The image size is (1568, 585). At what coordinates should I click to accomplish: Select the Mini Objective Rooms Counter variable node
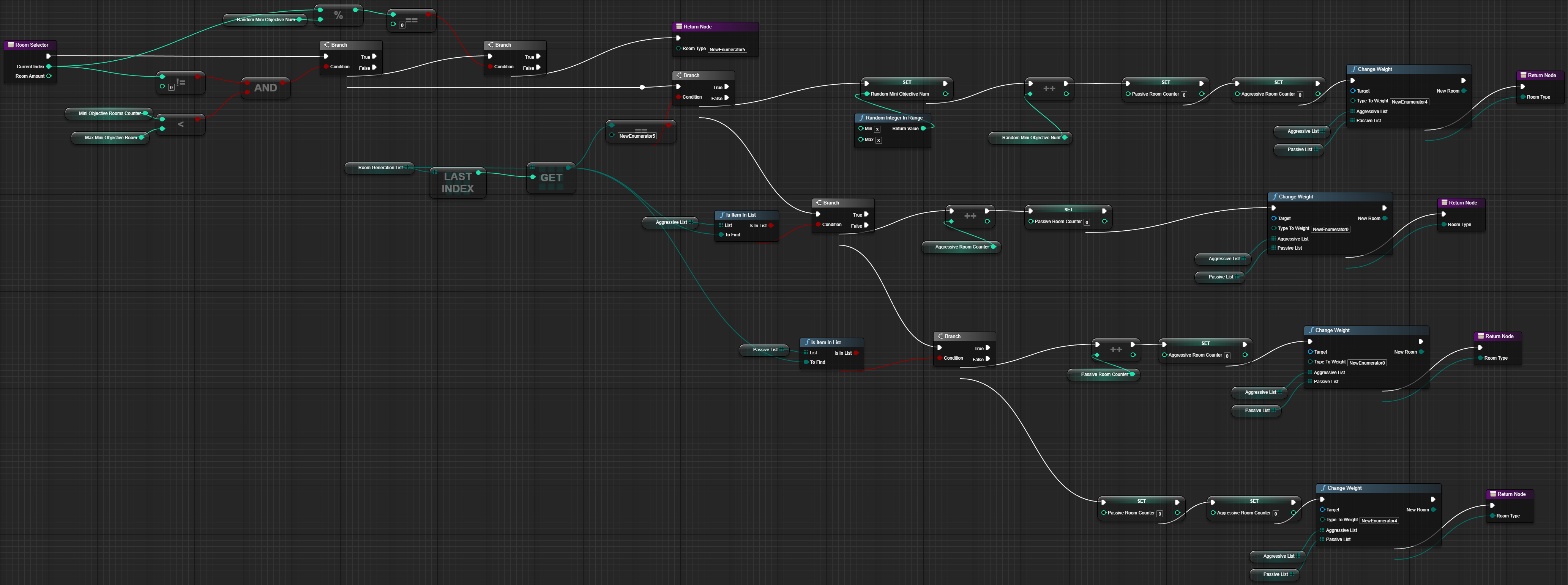[109, 114]
